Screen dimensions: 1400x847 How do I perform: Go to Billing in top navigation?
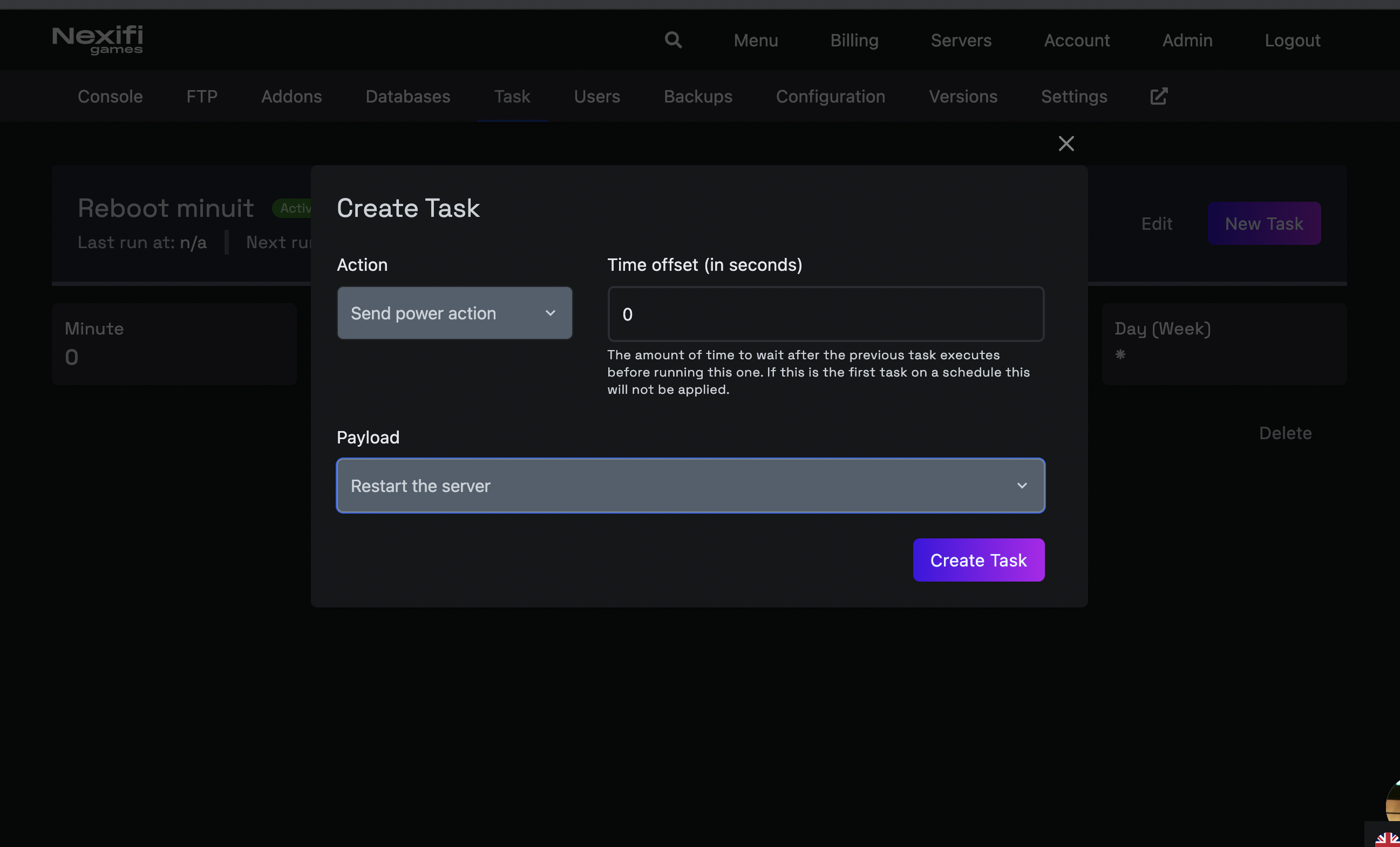point(854,40)
